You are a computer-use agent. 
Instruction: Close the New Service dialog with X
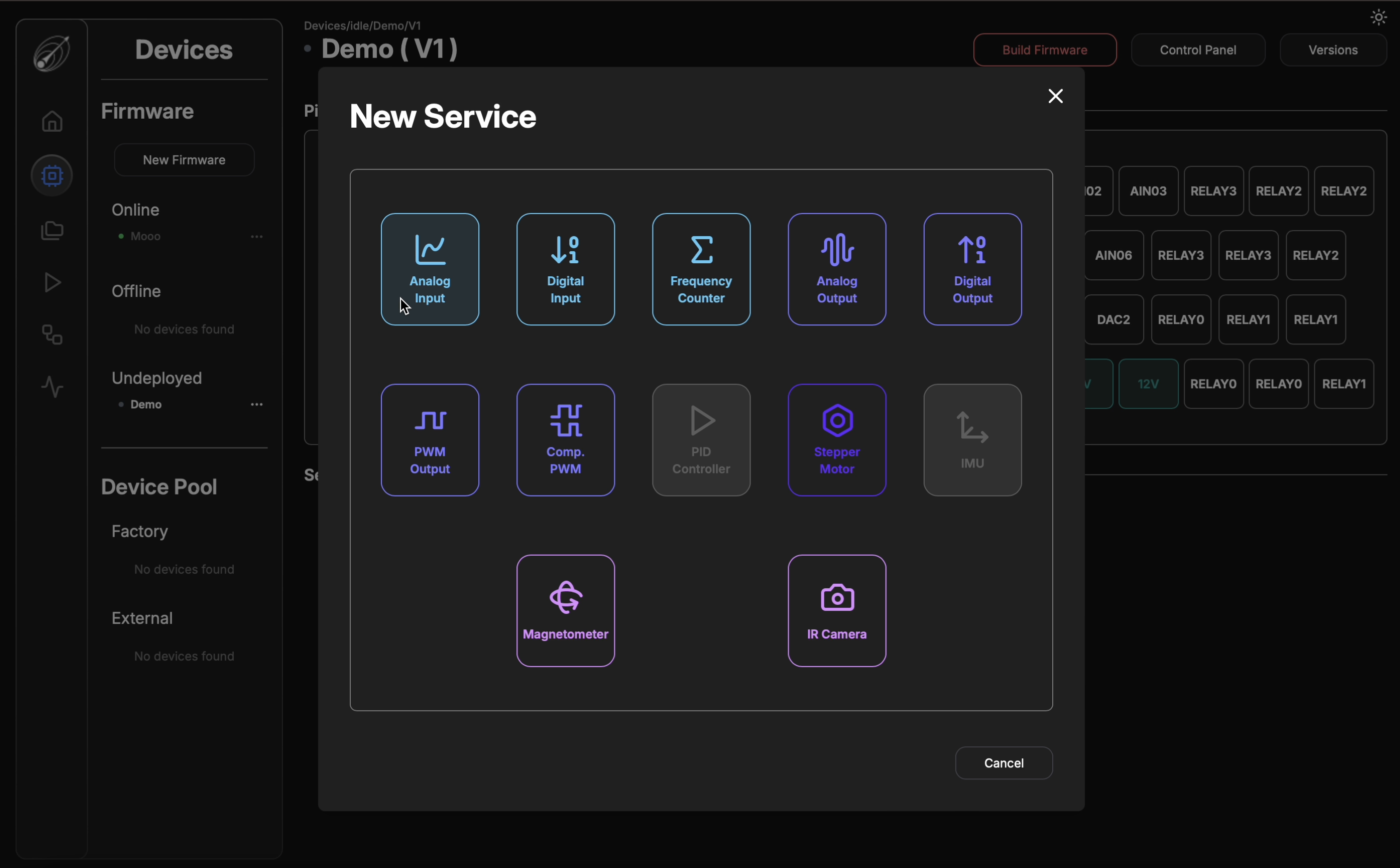1055,96
